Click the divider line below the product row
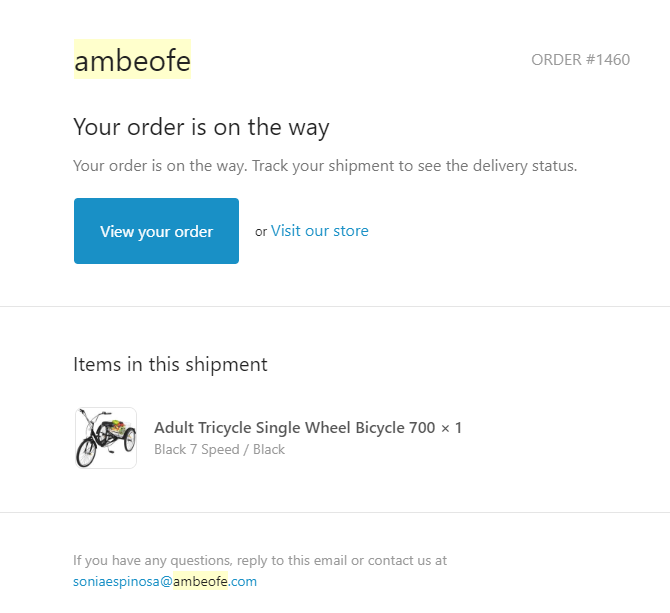 (335, 512)
